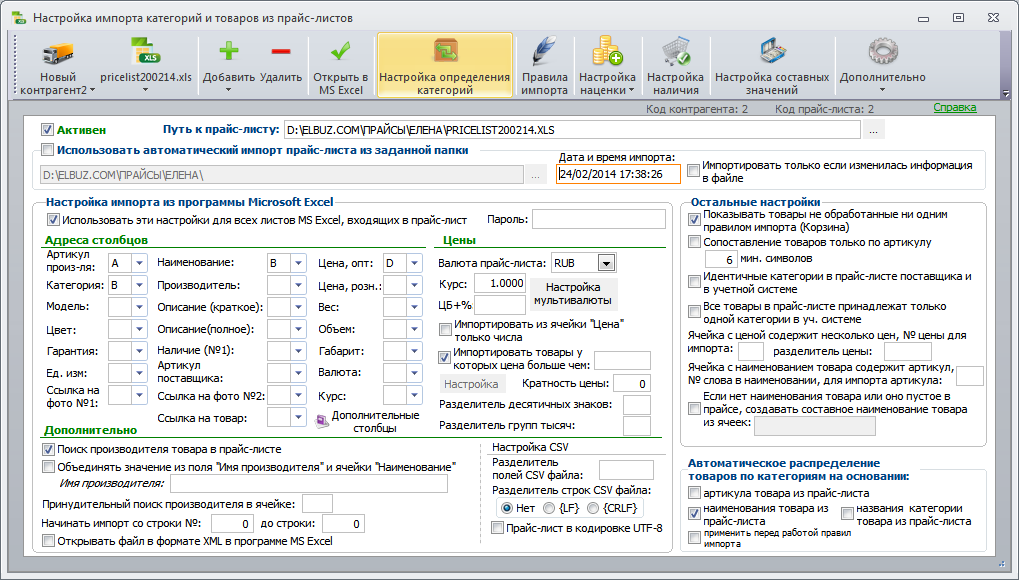Click browse button next to price-list path

pos(873,130)
